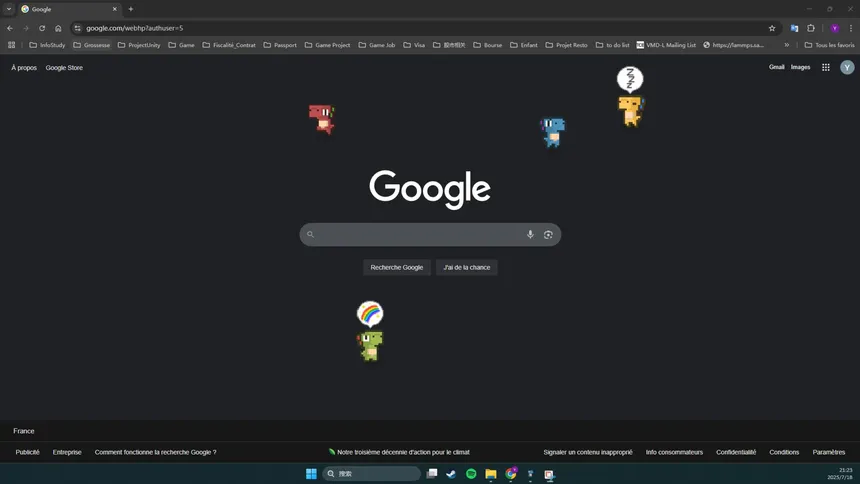Click the Windows taskbar search box

point(371,474)
